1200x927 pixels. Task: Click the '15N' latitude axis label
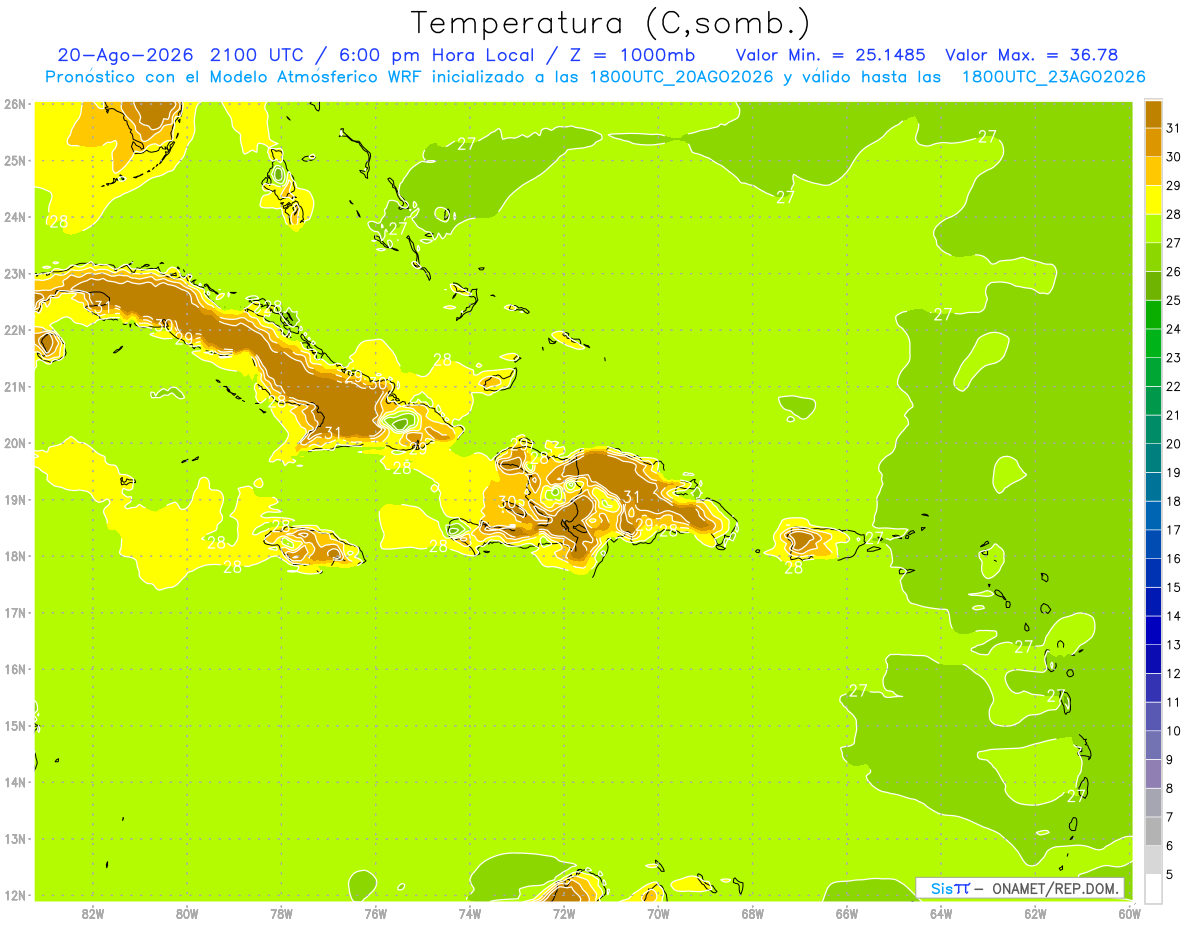[14, 725]
